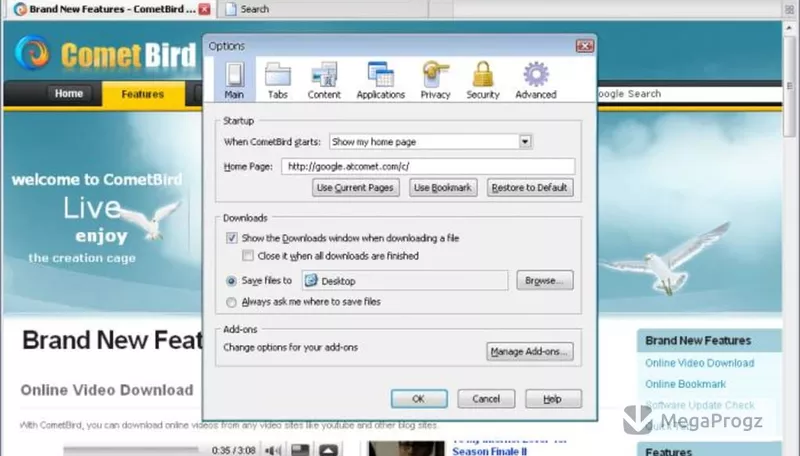Click the video progress bar
Image resolution: width=800 pixels, height=456 pixels.
[x=131, y=450]
